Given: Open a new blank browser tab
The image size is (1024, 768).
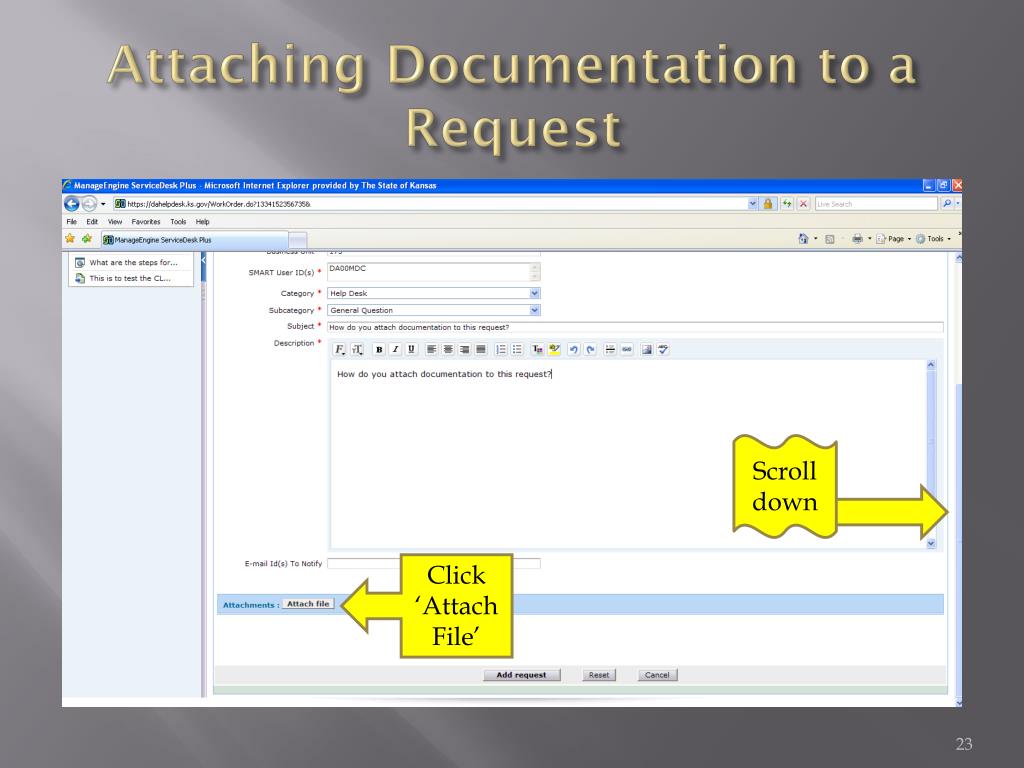Looking at the screenshot, I should [x=298, y=240].
